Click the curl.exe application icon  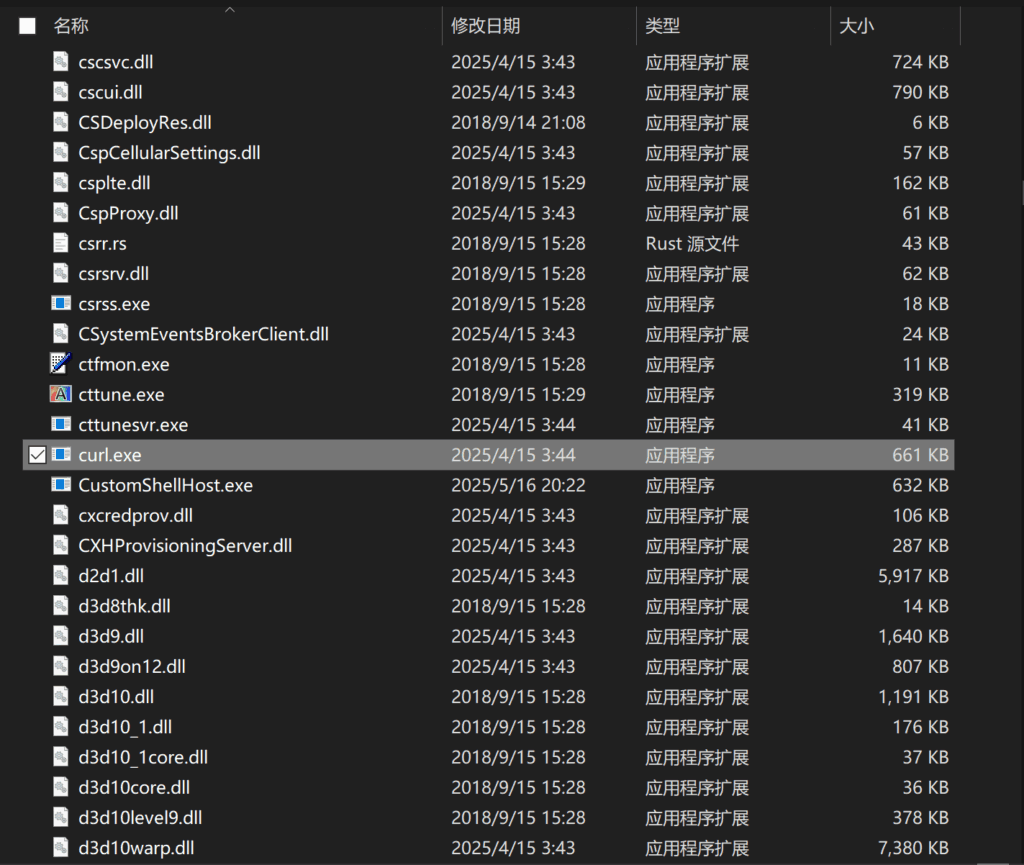coord(60,455)
